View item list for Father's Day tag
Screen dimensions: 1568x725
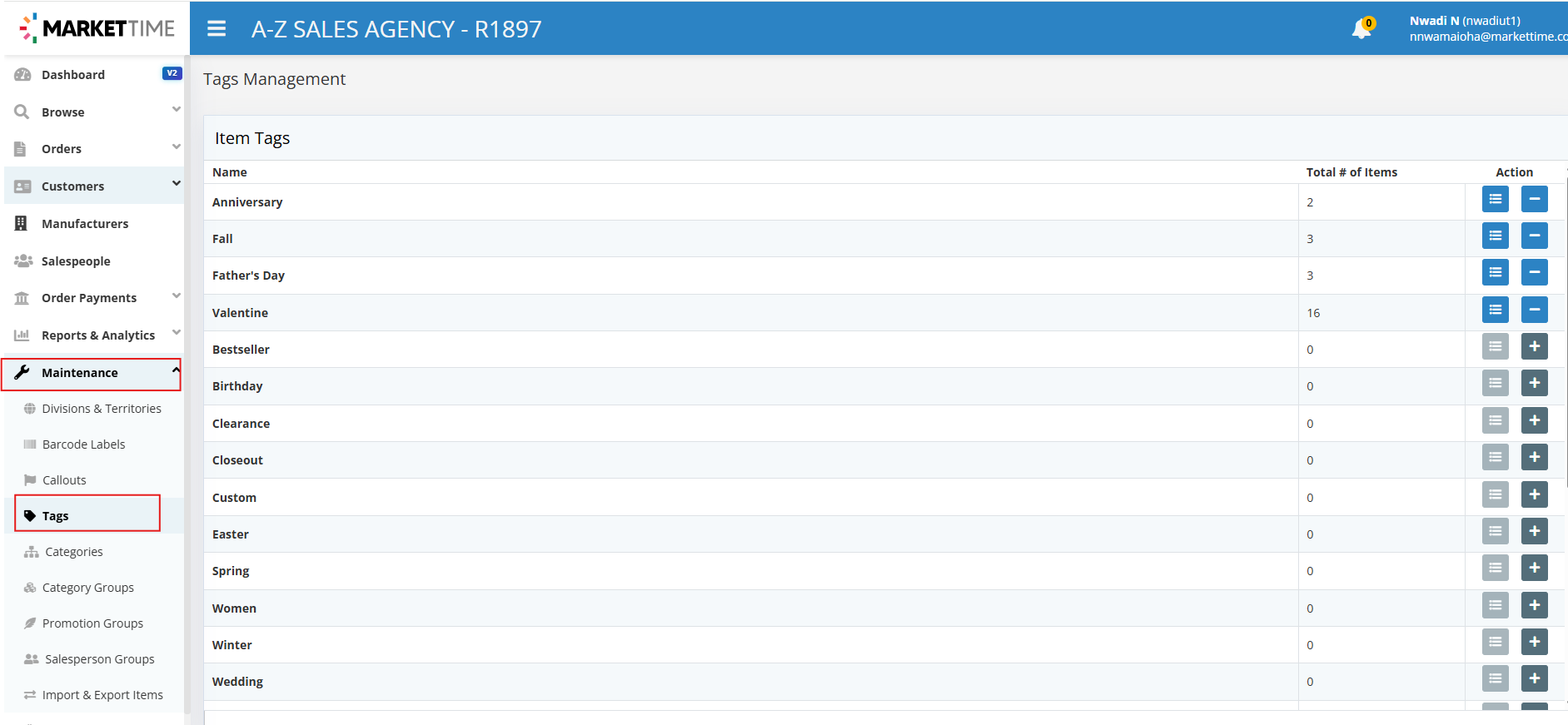coord(1496,272)
